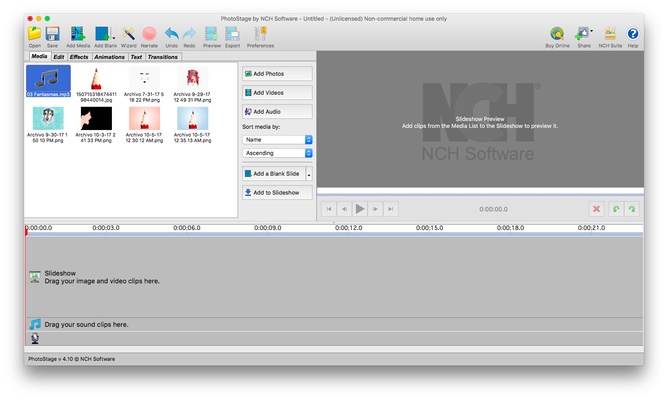
Task: Jump to the start of the preview
Action: [328, 209]
